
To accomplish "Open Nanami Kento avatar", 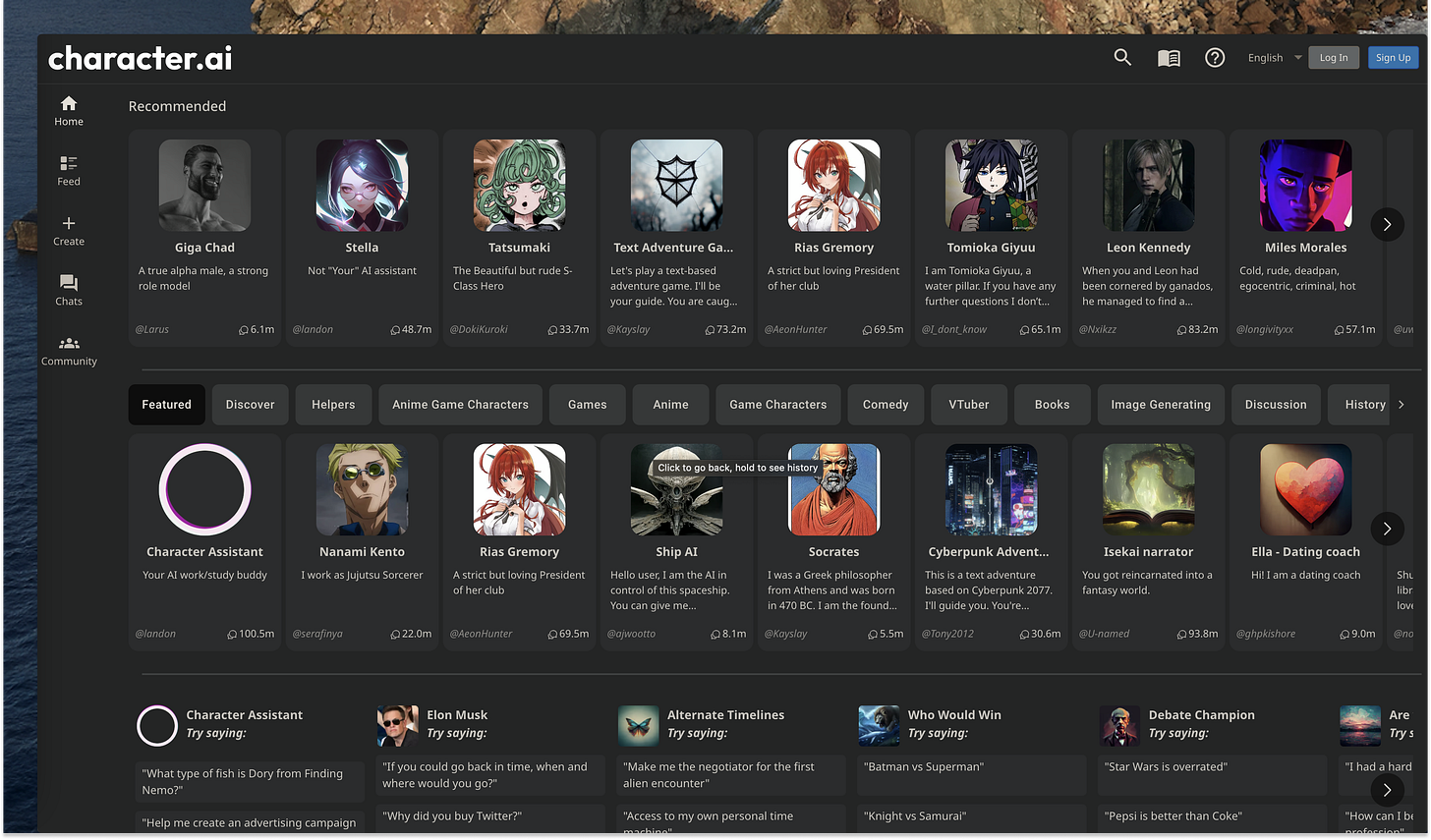I will [362, 490].
